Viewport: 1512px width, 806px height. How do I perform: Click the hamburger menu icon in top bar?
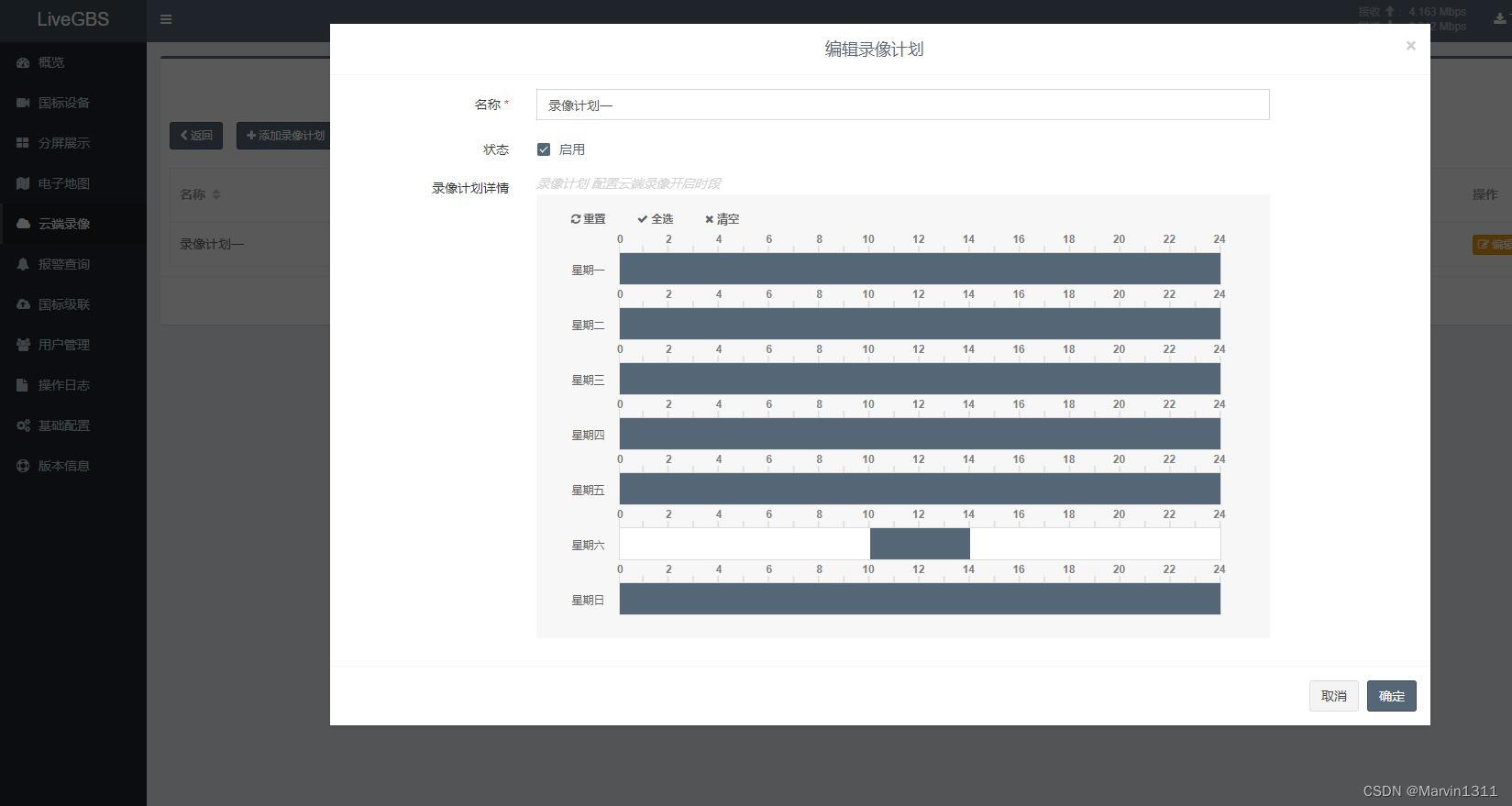[x=166, y=19]
